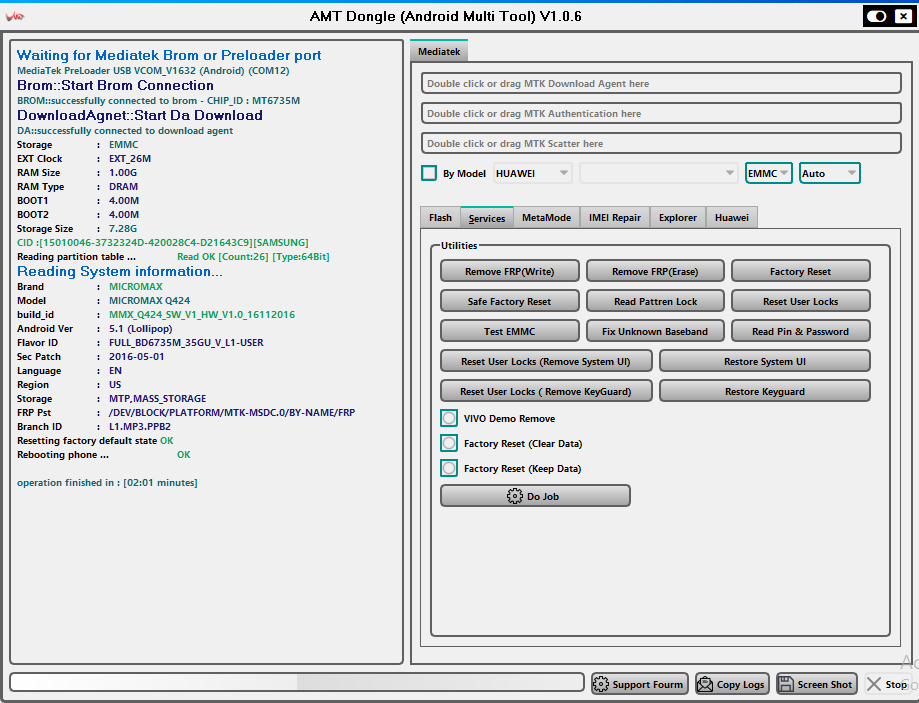
Task: Click the operation finished time line
Action: pos(107,483)
